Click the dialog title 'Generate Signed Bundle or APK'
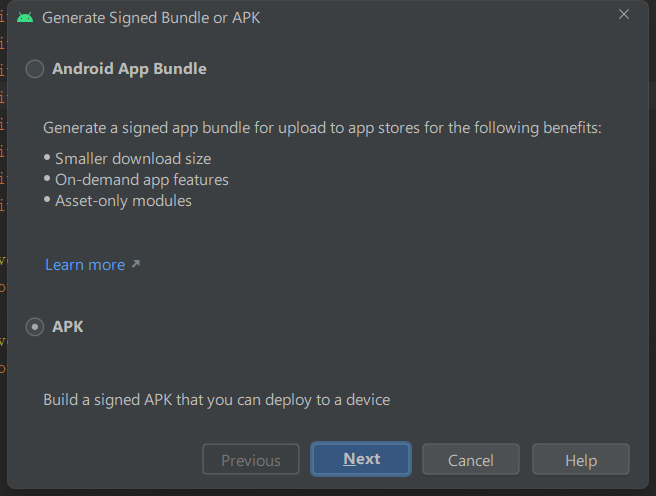The image size is (656, 496). tap(151, 17)
